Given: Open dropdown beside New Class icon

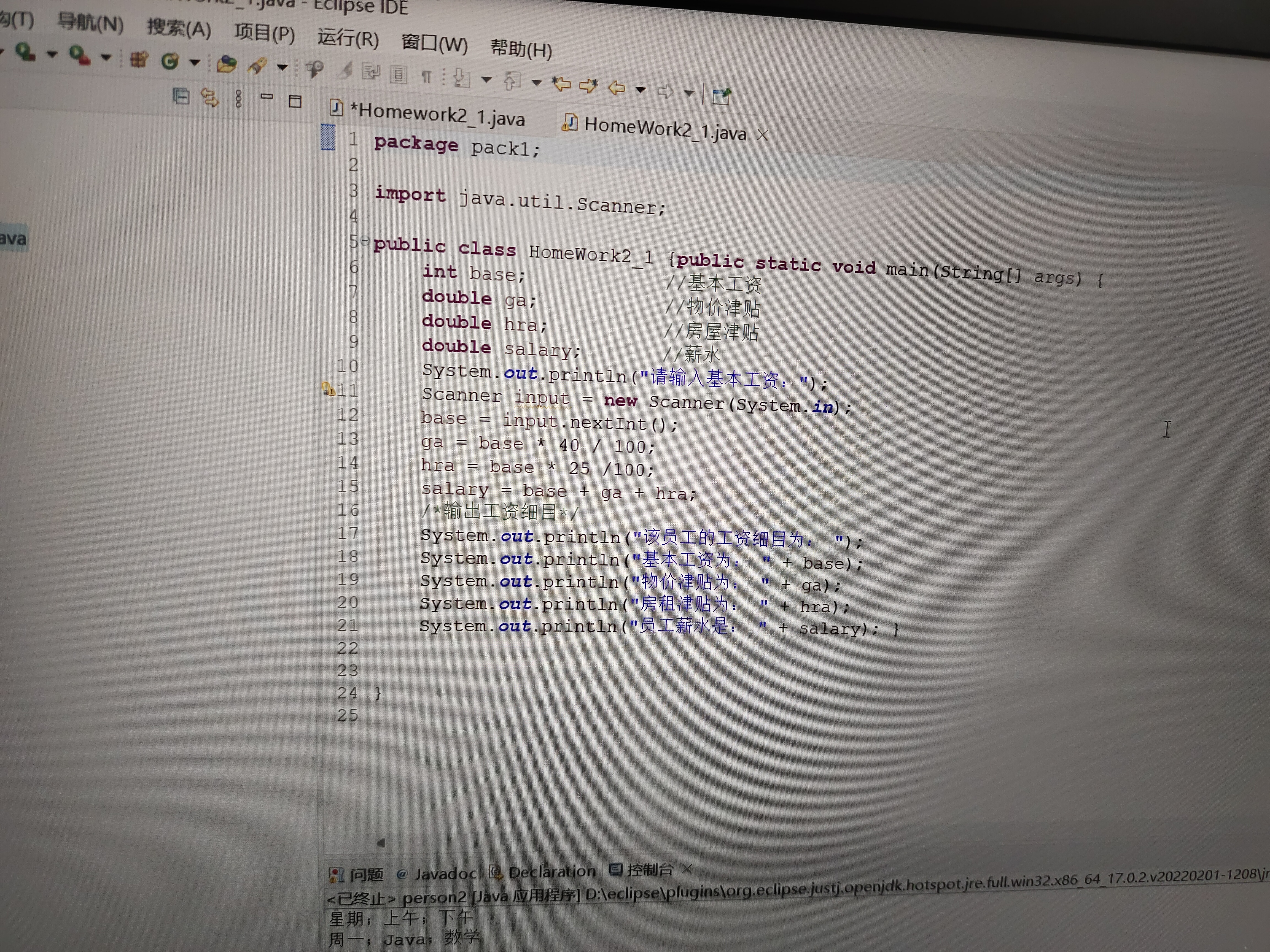Looking at the screenshot, I should coord(195,62).
